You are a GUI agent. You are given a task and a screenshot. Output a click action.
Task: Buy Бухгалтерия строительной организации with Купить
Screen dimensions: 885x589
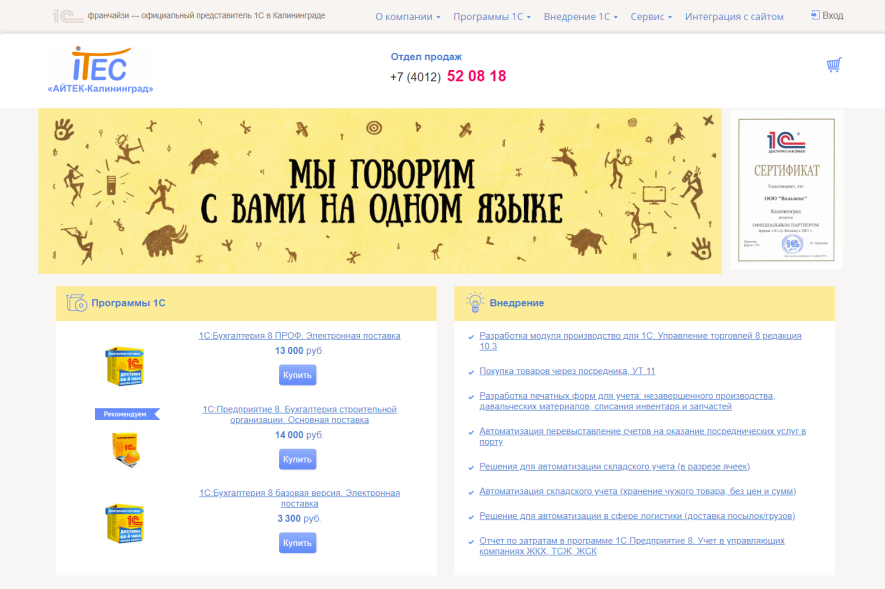[297, 459]
